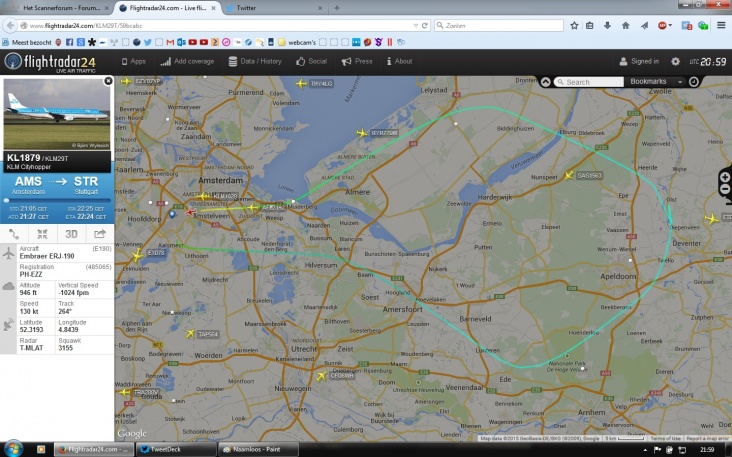Viewport: 732px width, 457px height.
Task: Open the Firefox hamburger menu
Action: [x=721, y=26]
